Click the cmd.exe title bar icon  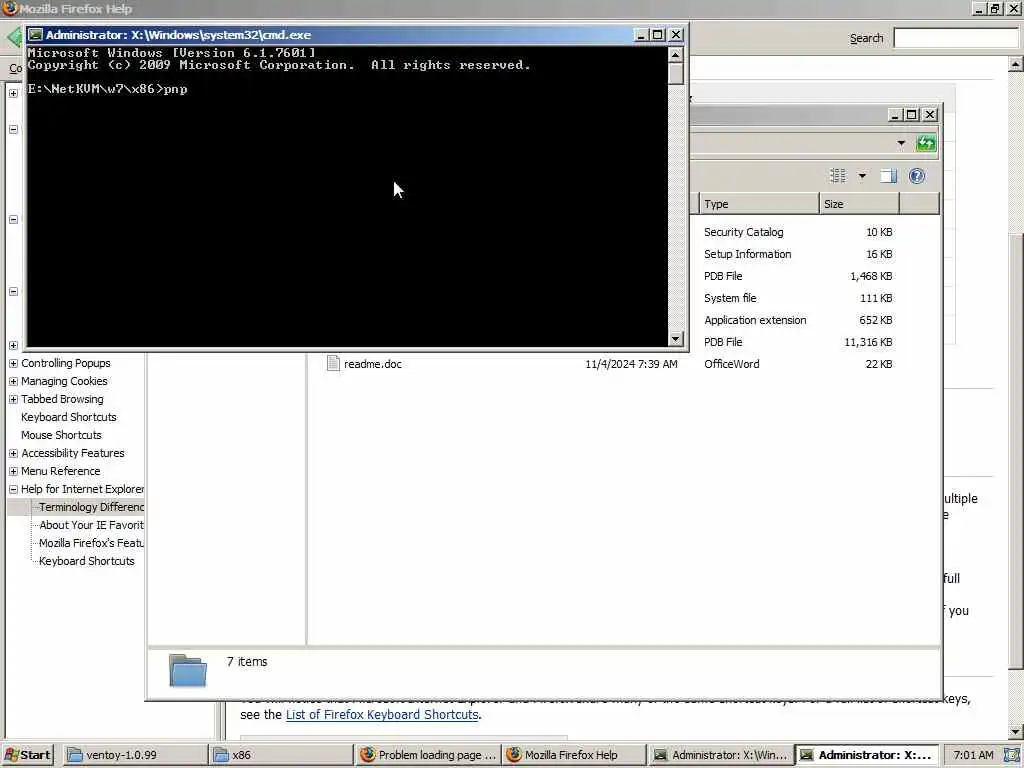point(35,35)
